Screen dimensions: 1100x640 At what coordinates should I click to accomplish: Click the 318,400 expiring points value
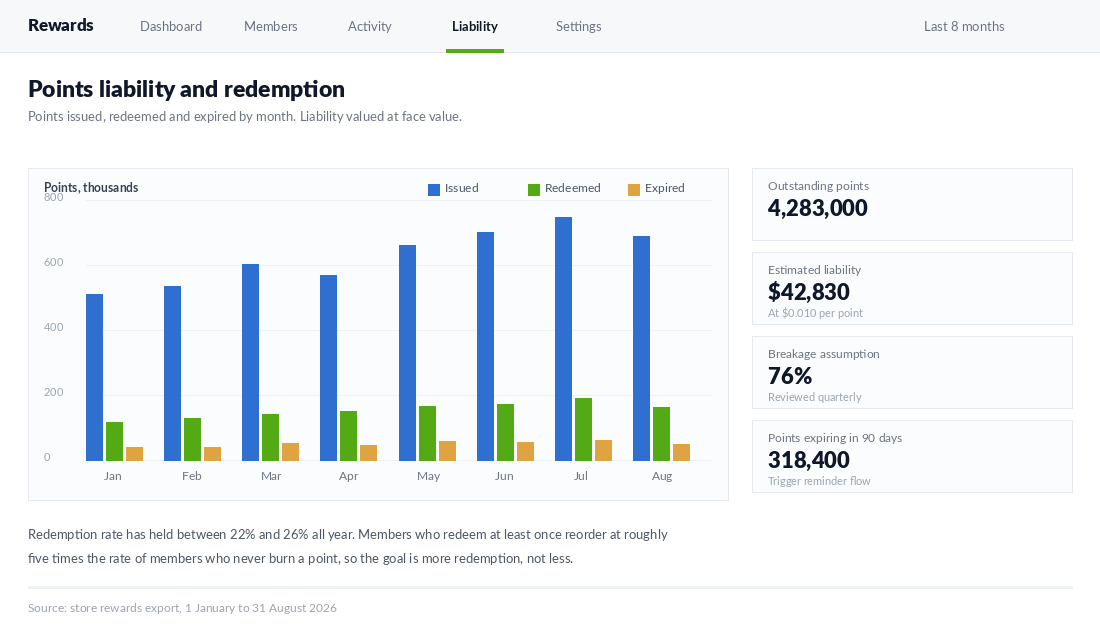click(808, 460)
